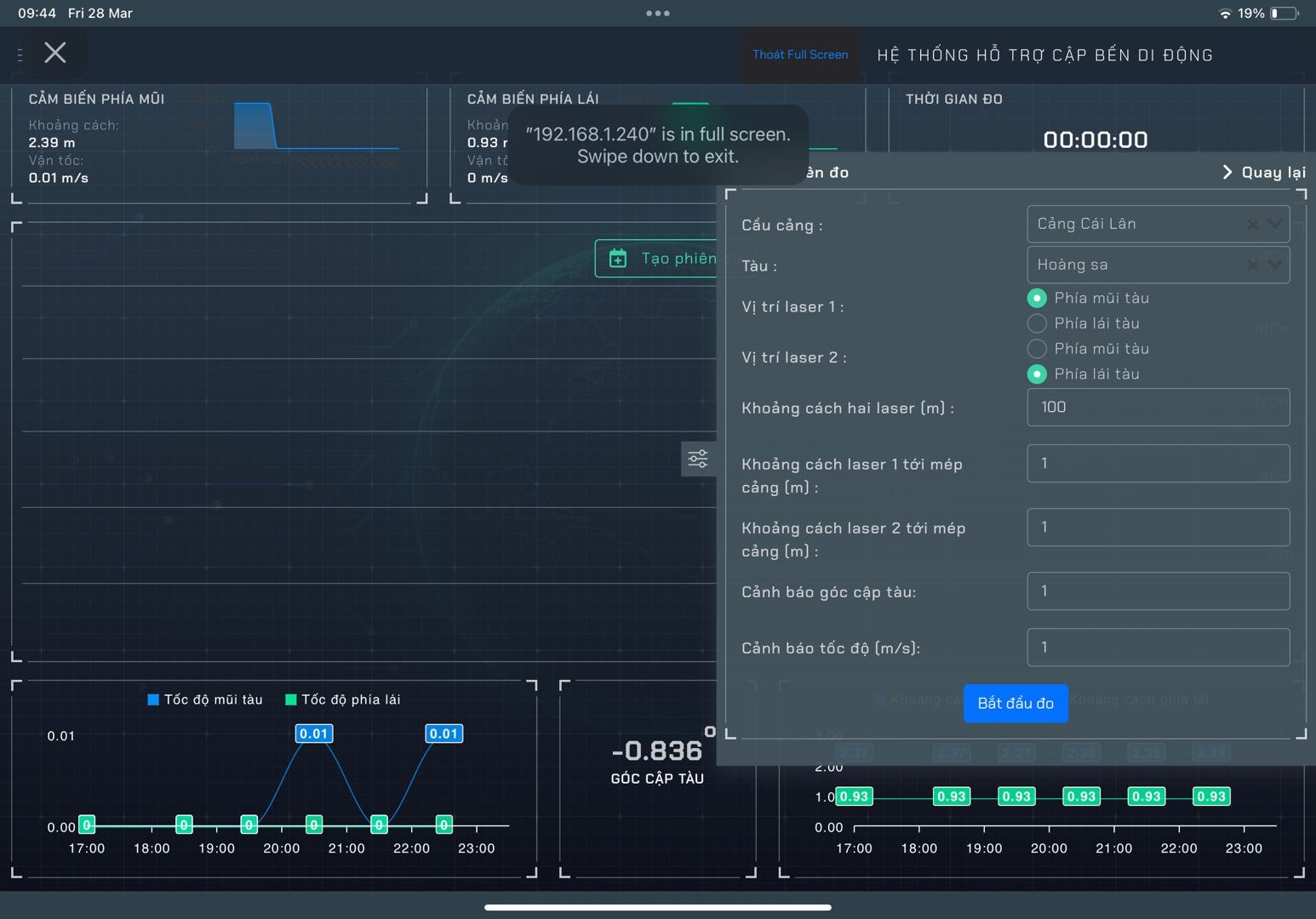Viewport: 1316px width, 919px height.
Task: Click the settings sliders icon on panel edge
Action: tap(697, 459)
